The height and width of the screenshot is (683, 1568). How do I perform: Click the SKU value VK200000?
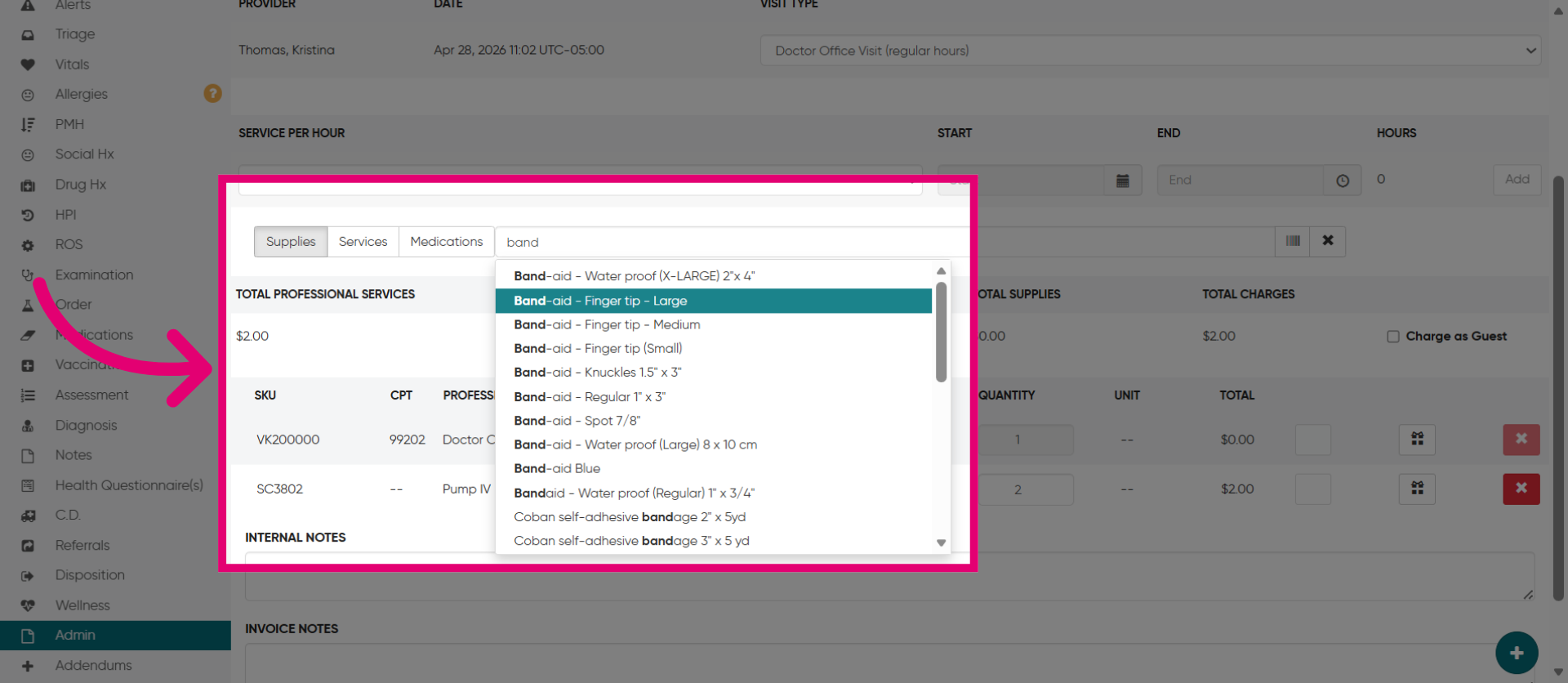point(287,440)
